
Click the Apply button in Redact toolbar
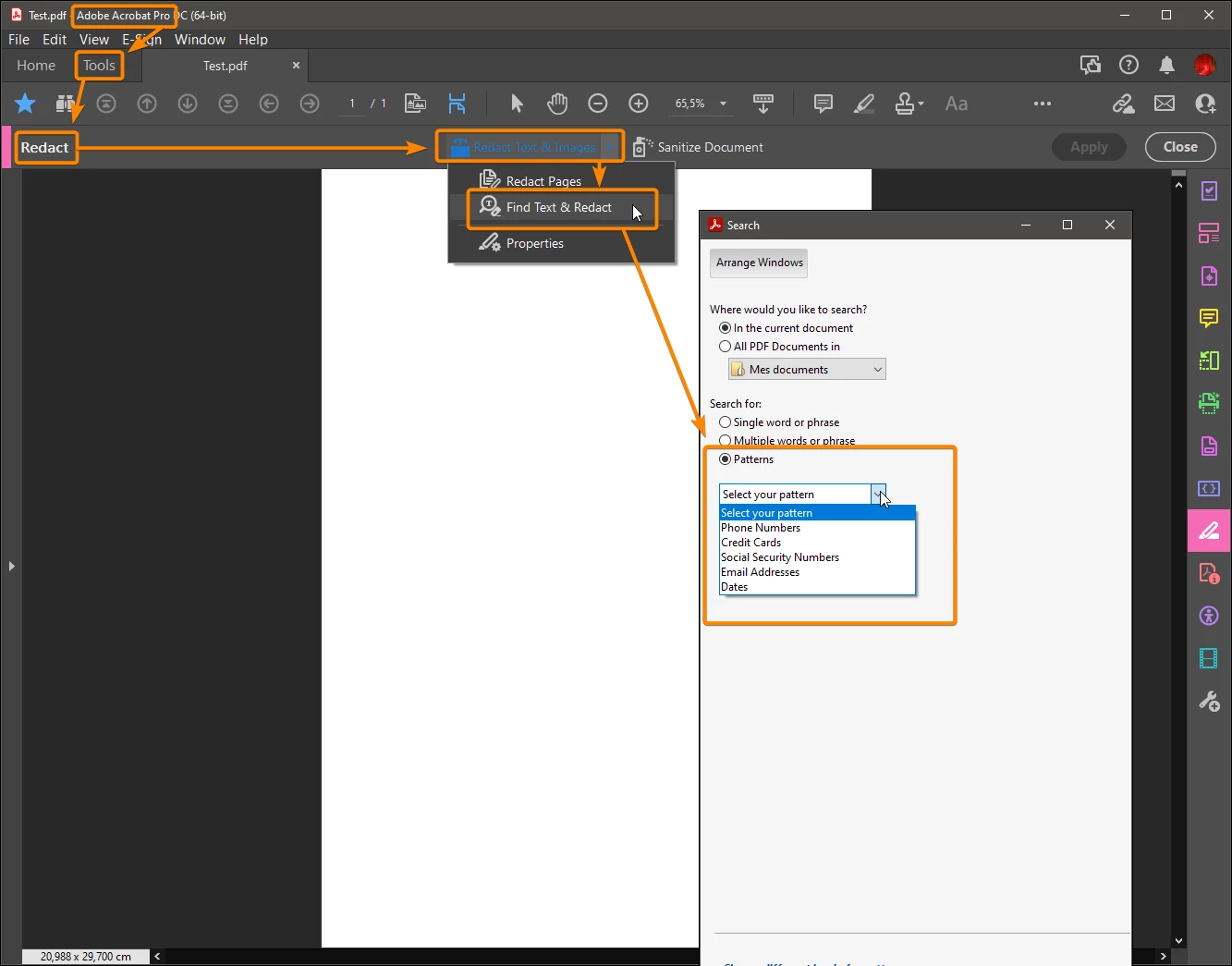(1089, 147)
